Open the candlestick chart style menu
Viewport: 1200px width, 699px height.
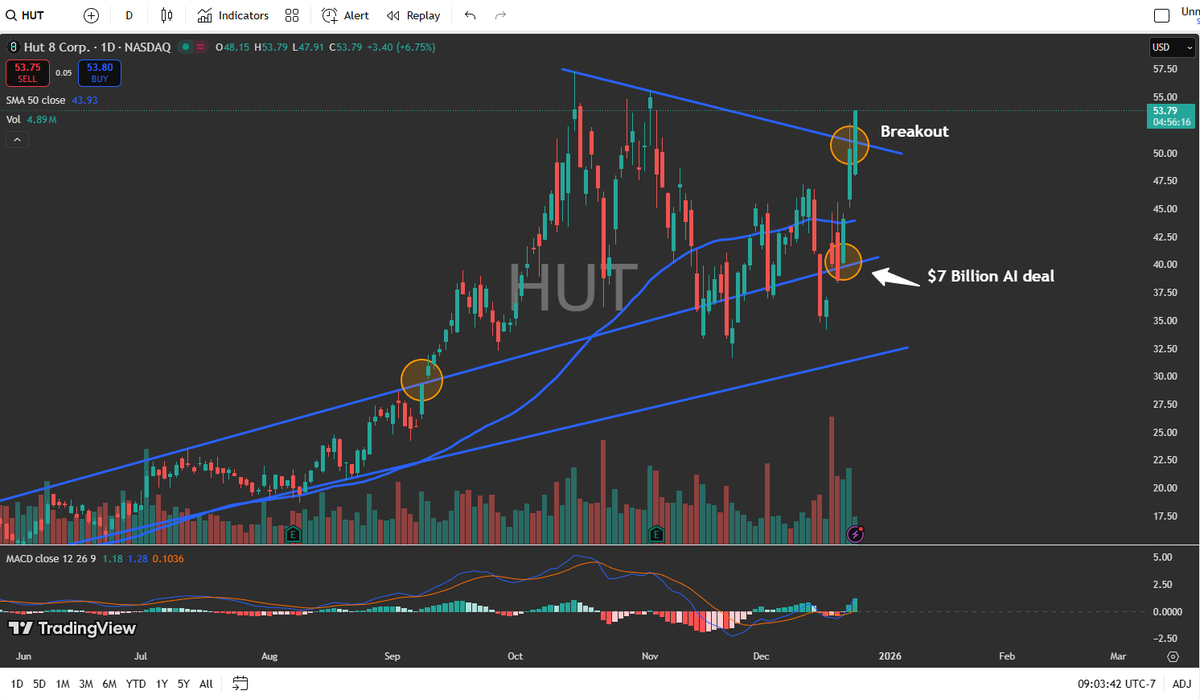coord(167,15)
